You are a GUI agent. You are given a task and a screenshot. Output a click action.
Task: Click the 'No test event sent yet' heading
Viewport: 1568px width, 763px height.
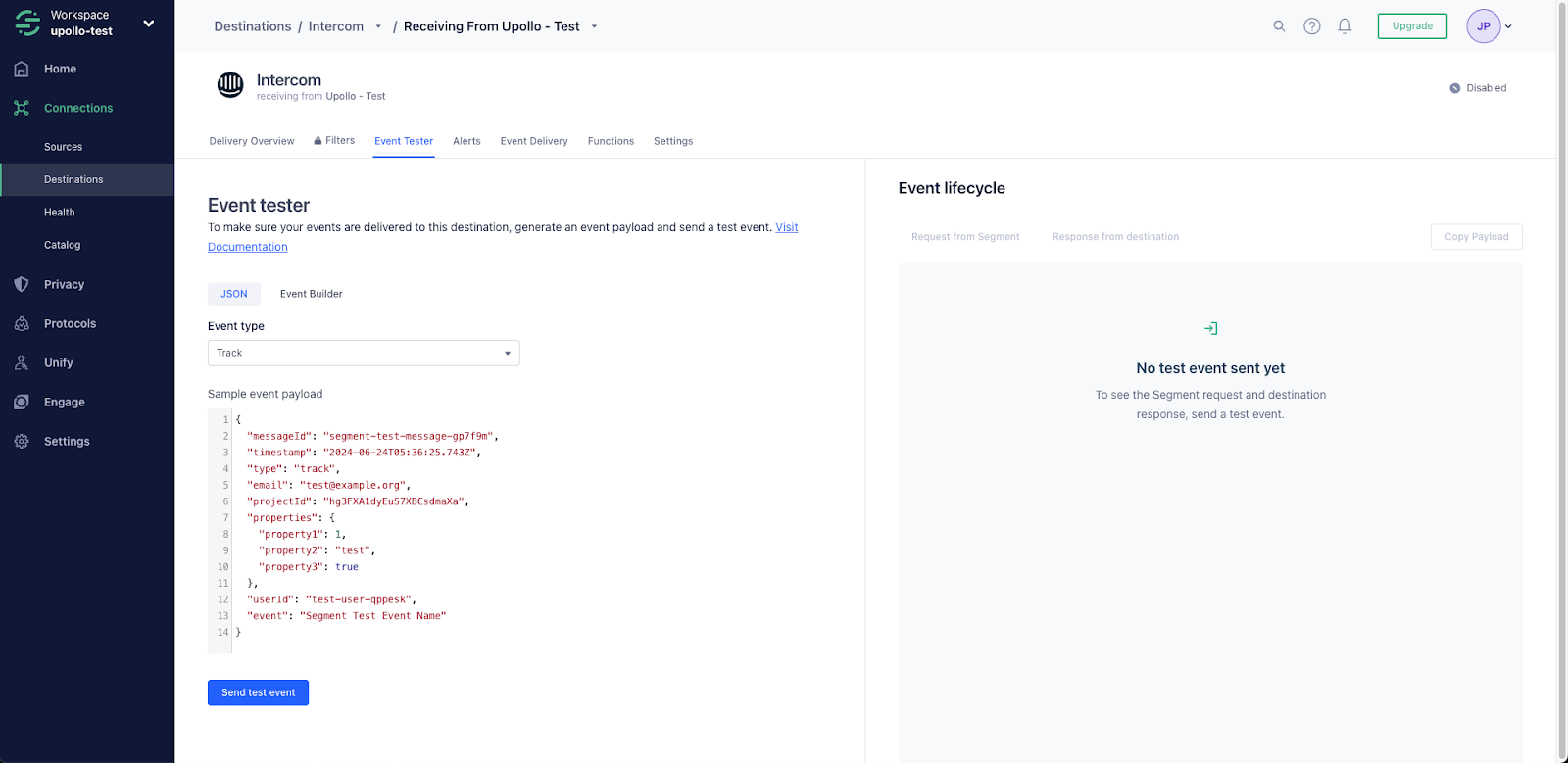click(x=1210, y=368)
